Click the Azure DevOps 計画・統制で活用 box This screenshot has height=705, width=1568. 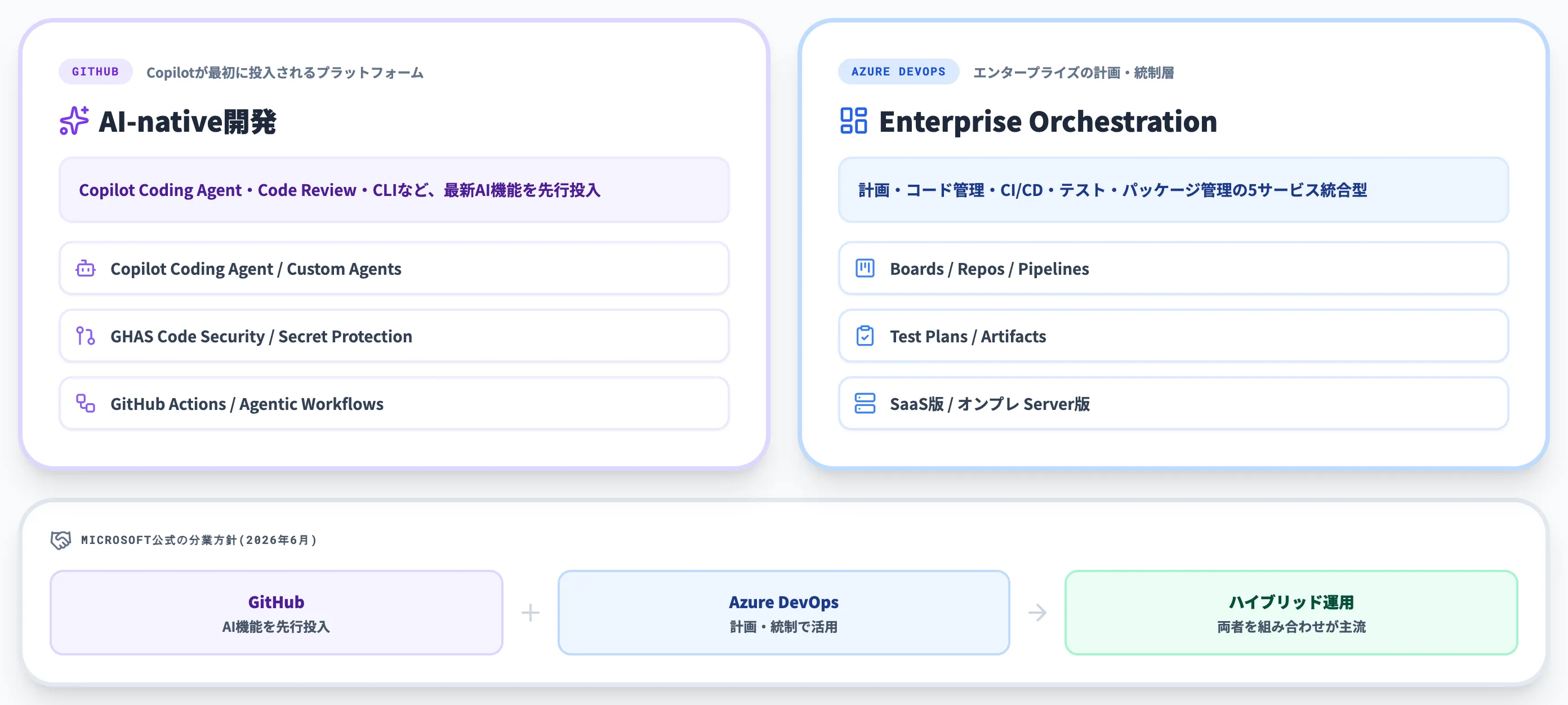(x=783, y=613)
